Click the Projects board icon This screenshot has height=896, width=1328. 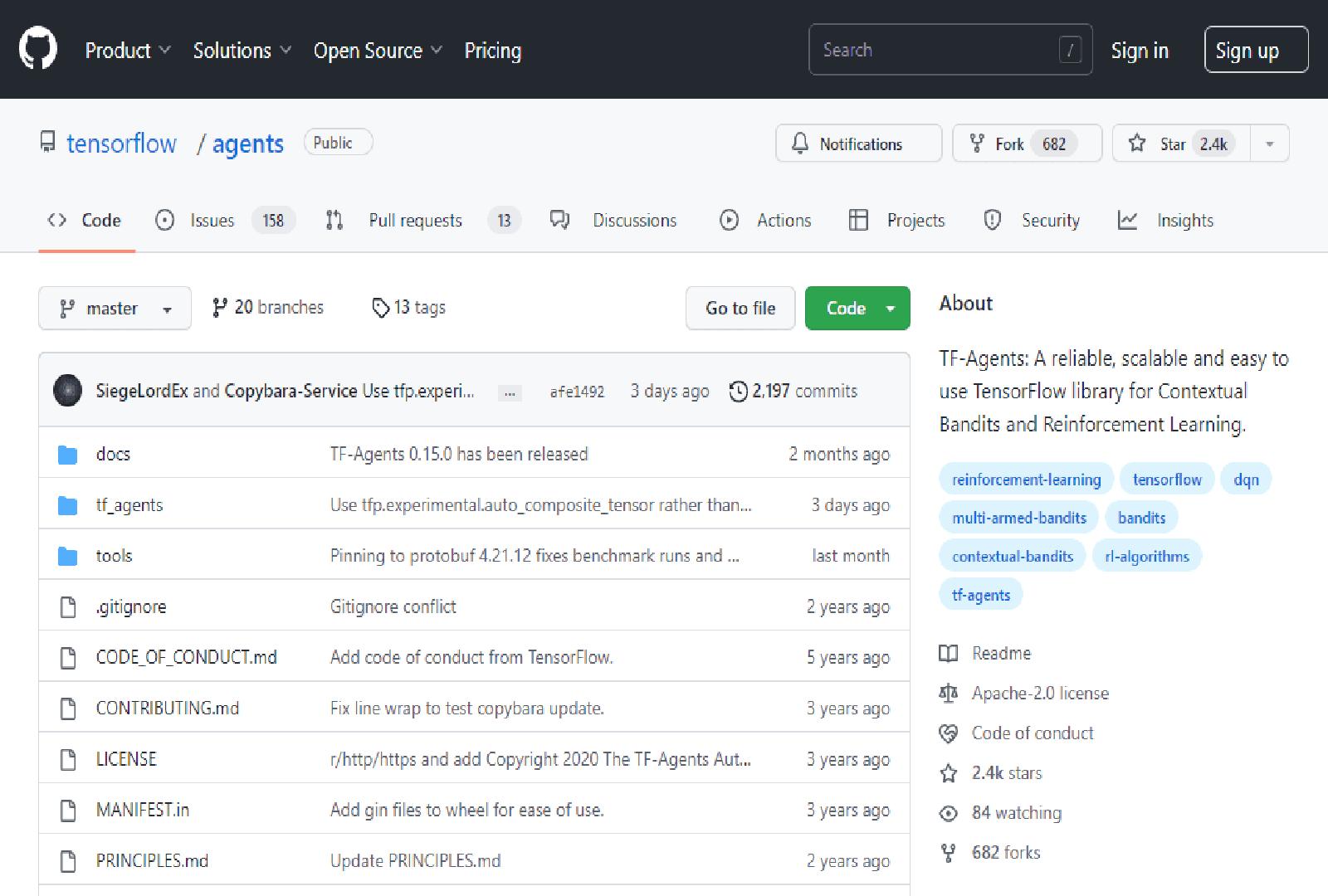point(858,220)
